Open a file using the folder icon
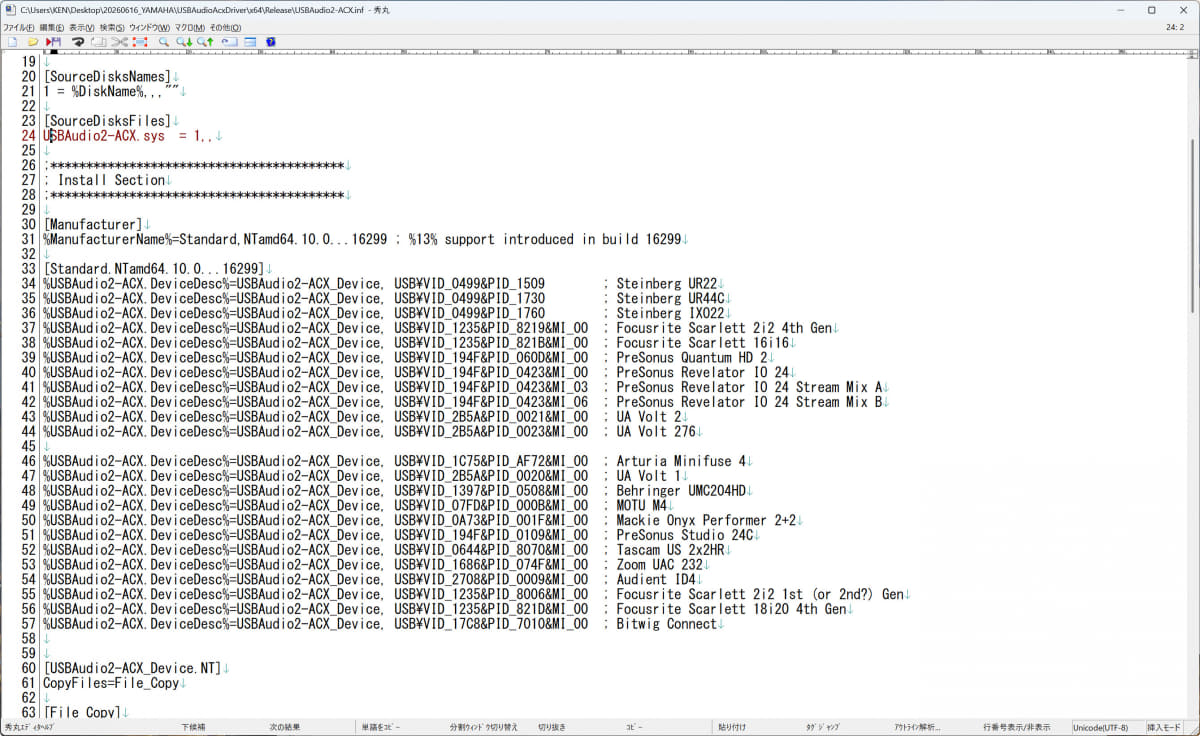 point(32,42)
